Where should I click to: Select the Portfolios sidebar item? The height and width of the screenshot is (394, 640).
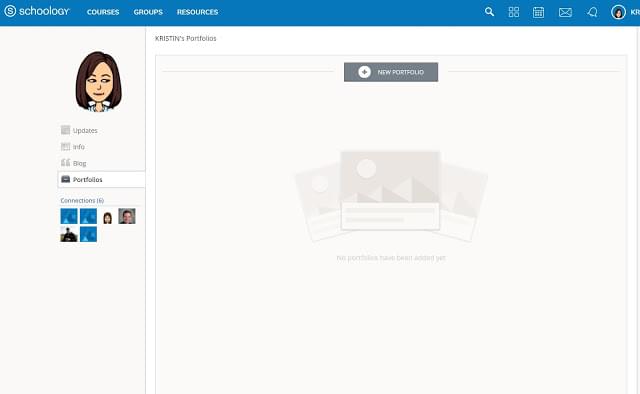click(x=101, y=179)
